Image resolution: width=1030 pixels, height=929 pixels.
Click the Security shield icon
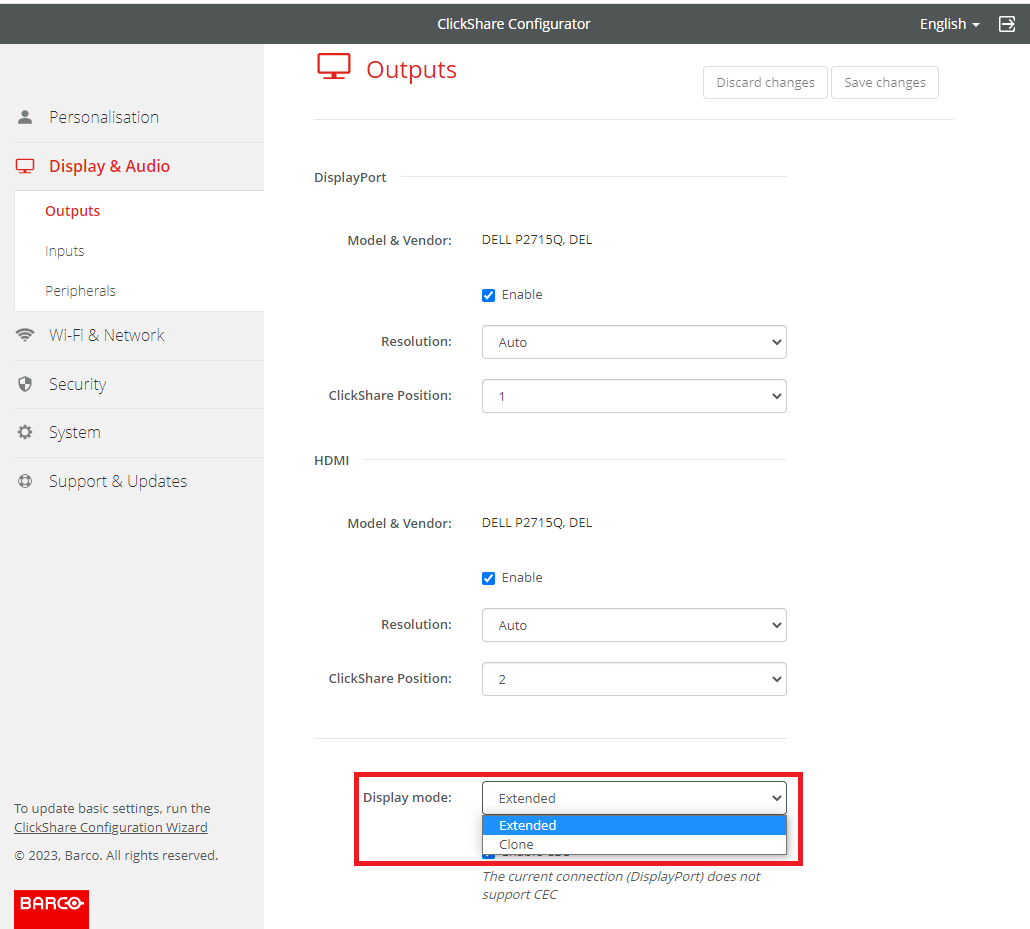click(25, 384)
